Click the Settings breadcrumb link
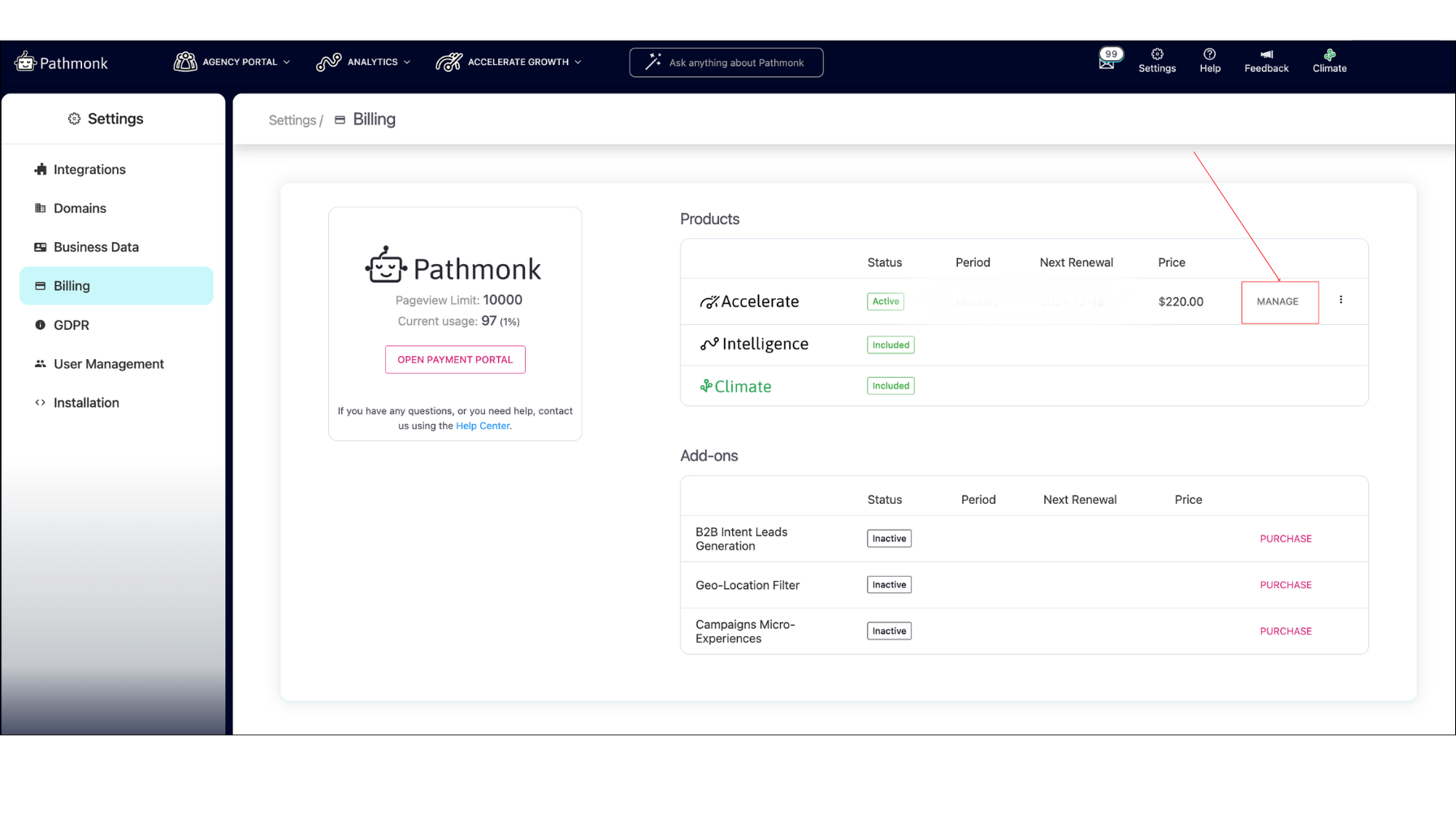 (x=292, y=120)
